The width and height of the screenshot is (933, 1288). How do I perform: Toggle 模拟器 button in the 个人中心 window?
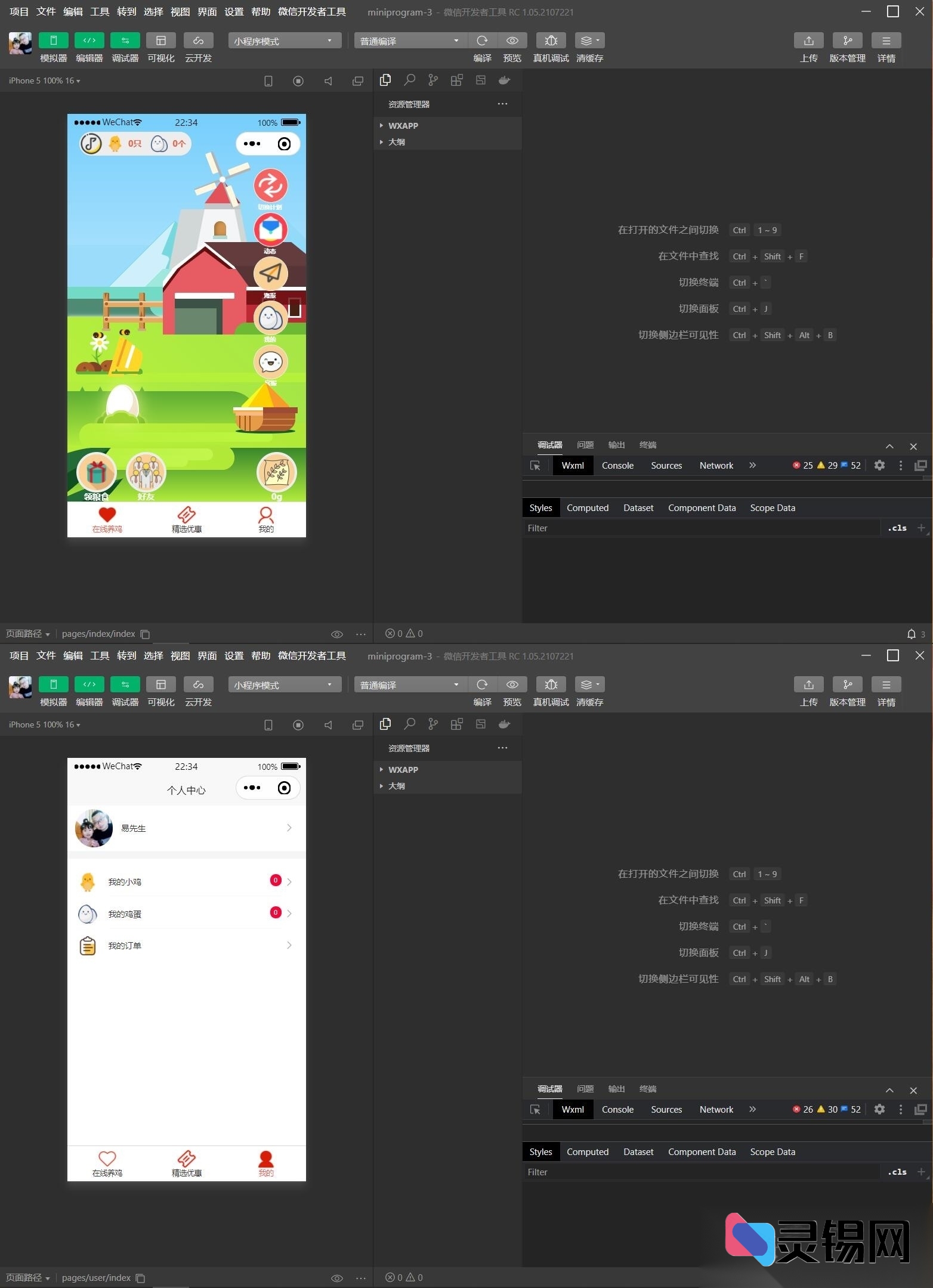[x=53, y=685]
